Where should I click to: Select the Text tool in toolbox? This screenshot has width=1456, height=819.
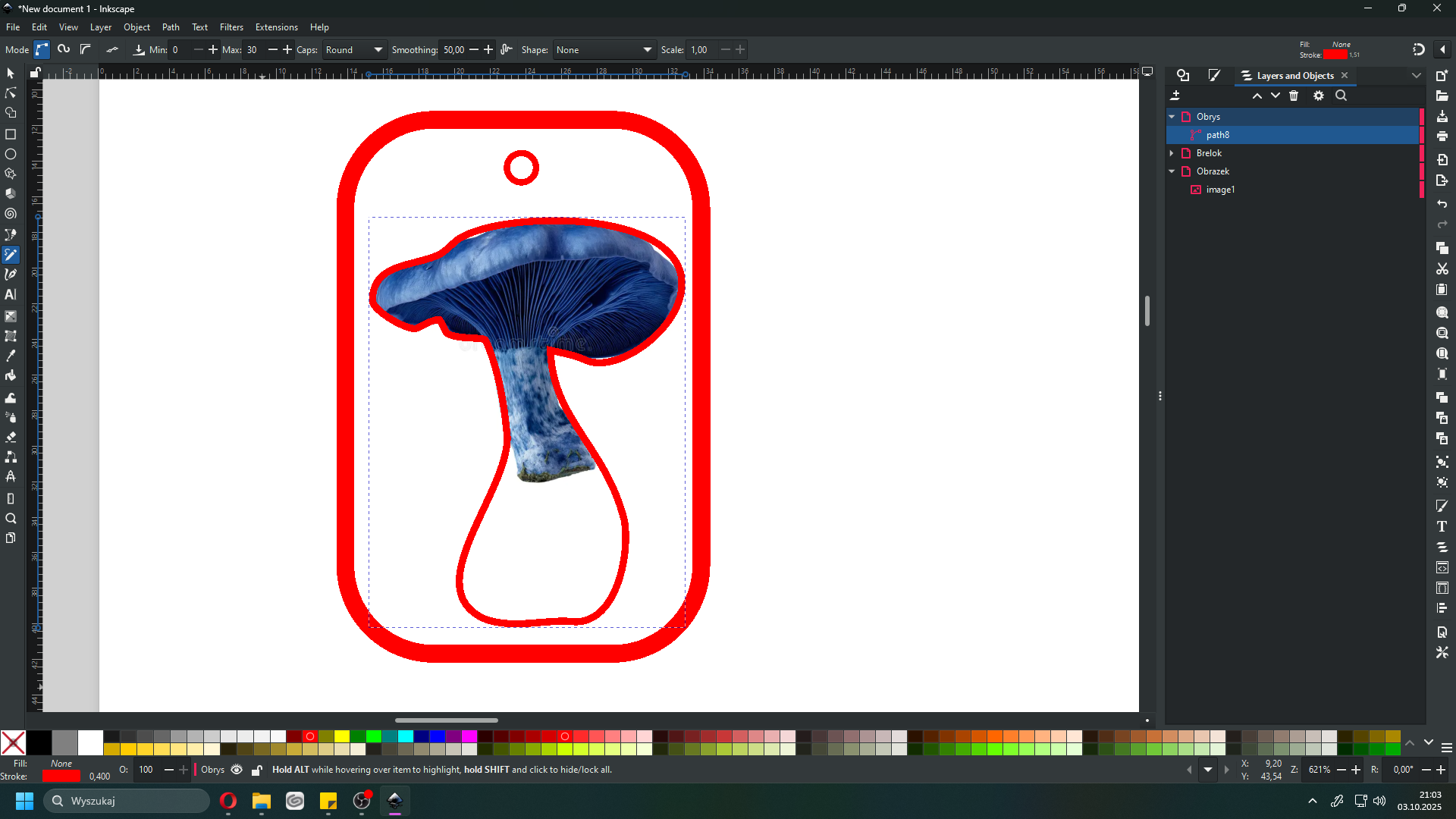click(x=11, y=295)
